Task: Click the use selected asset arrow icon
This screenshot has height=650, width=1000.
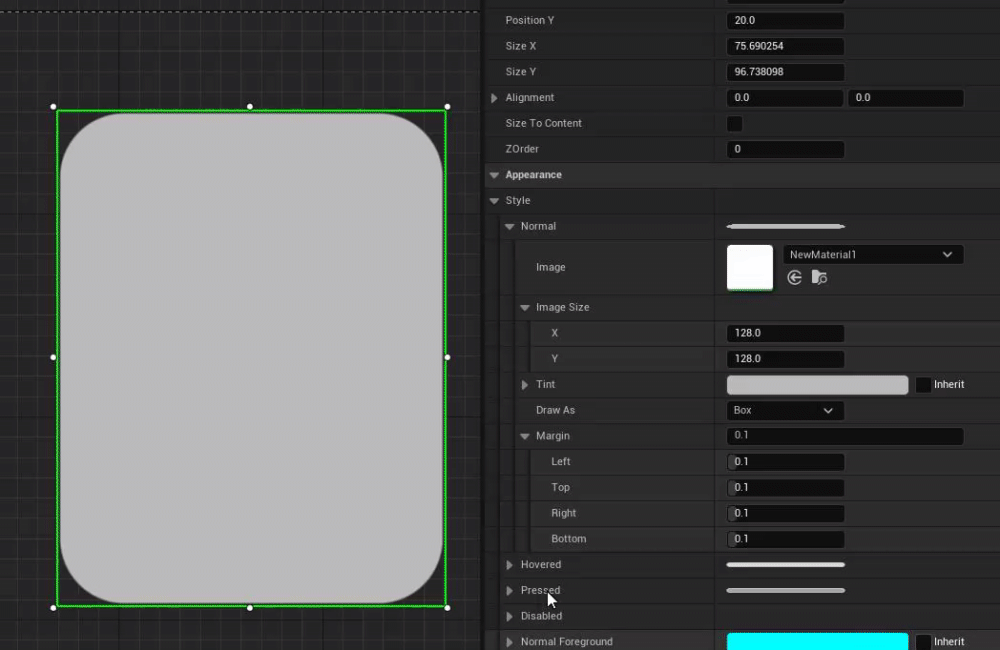Action: tap(795, 277)
